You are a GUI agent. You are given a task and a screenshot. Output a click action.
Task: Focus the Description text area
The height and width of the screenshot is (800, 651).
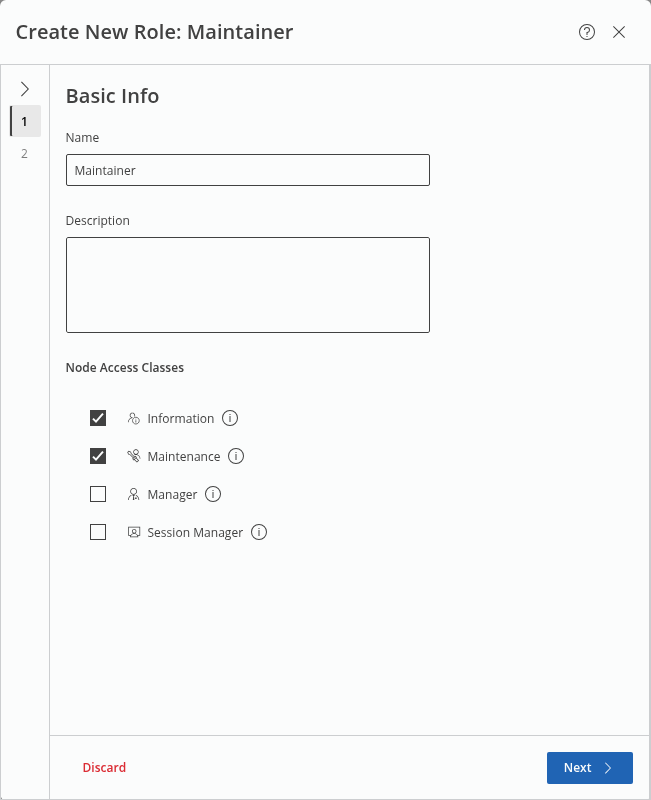(x=247, y=284)
